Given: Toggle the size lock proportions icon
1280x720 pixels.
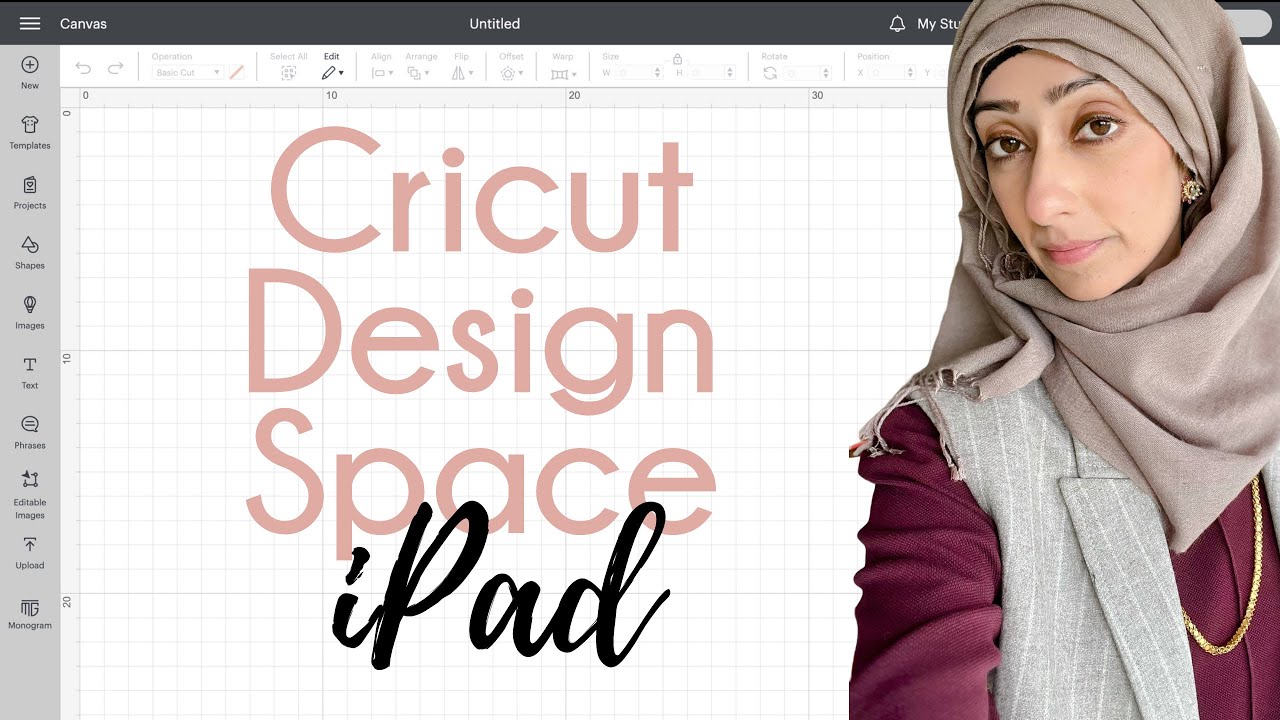Looking at the screenshot, I should tap(677, 59).
